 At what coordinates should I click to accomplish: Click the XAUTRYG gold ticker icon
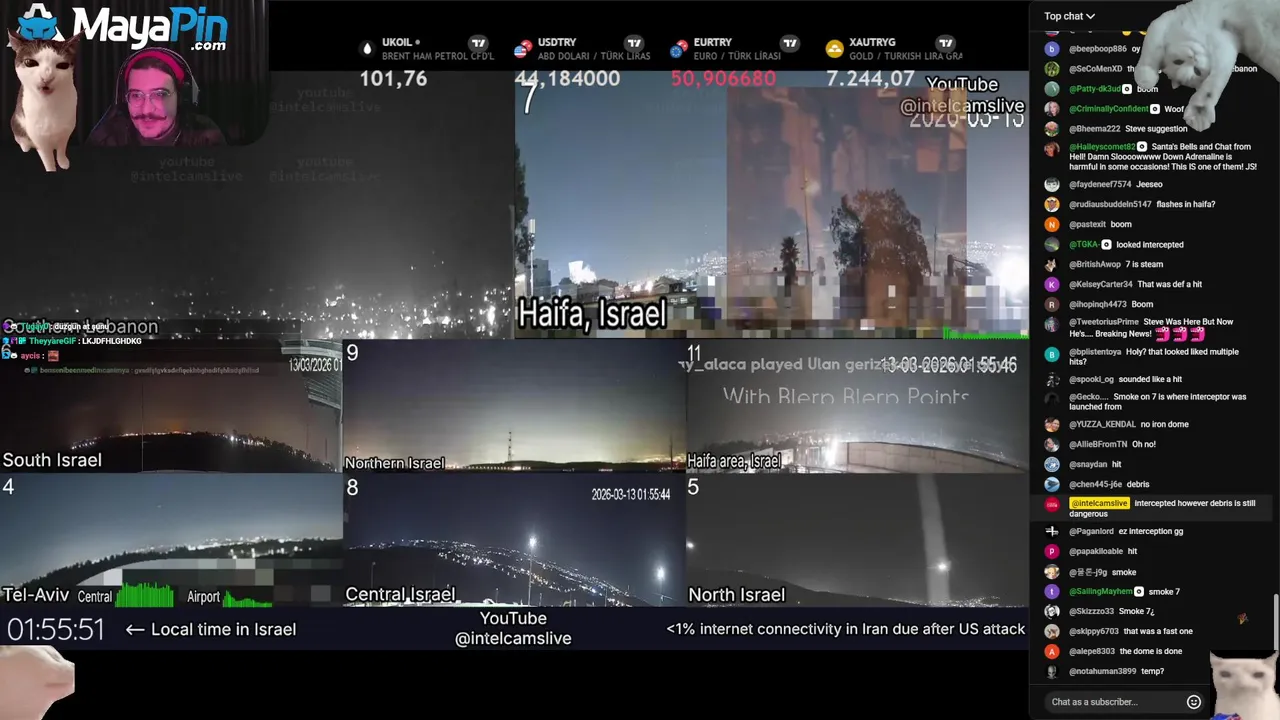point(835,48)
